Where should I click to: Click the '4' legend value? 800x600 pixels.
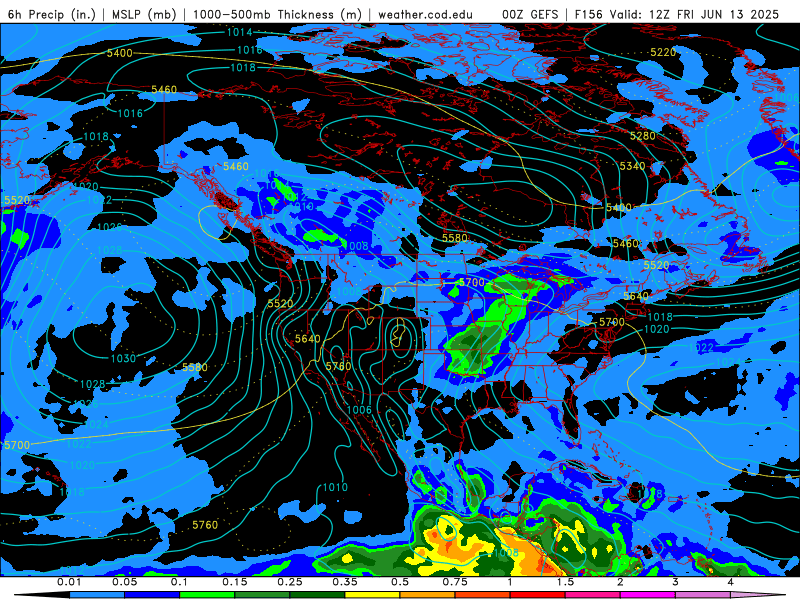731,582
